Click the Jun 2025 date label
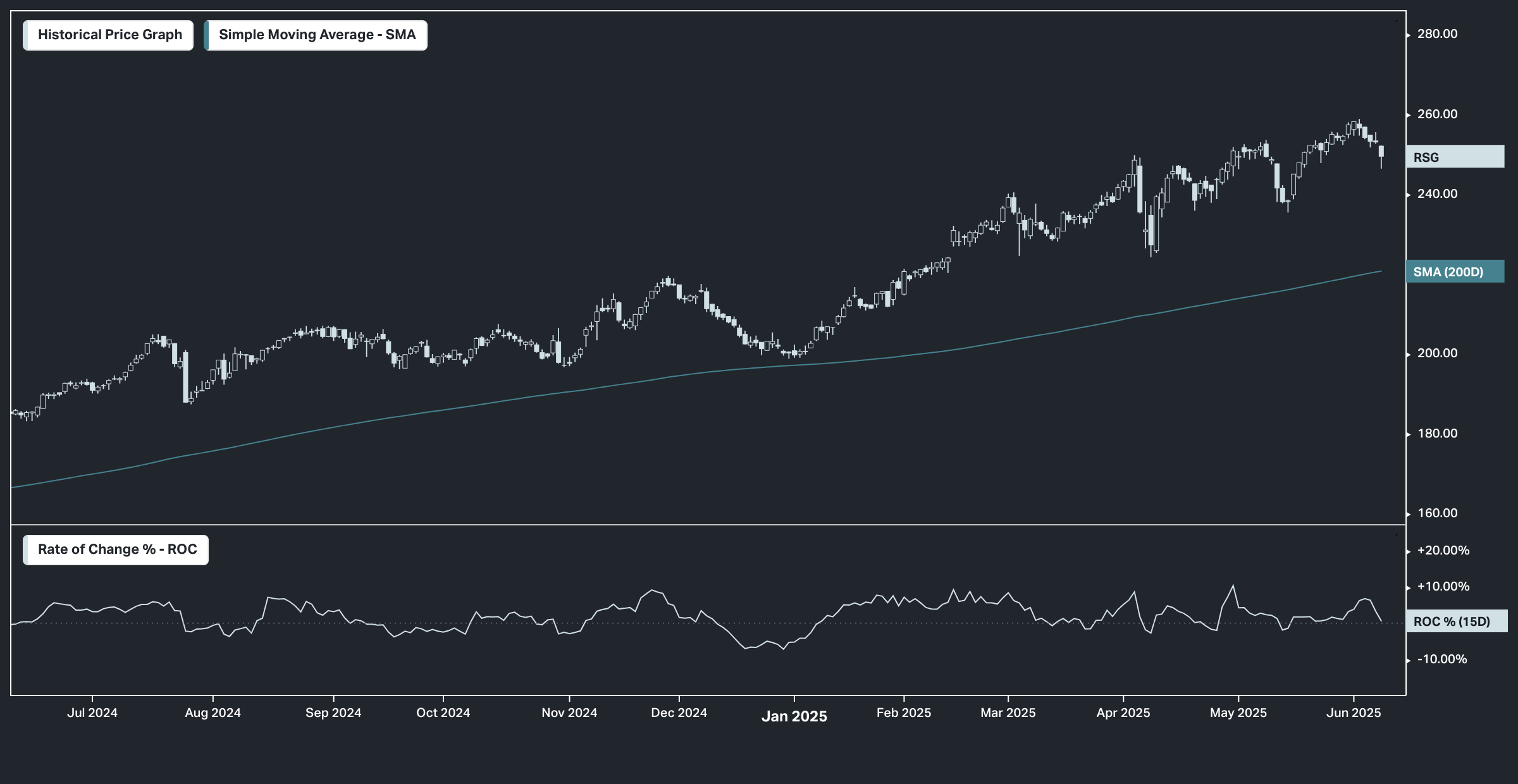 [1354, 713]
